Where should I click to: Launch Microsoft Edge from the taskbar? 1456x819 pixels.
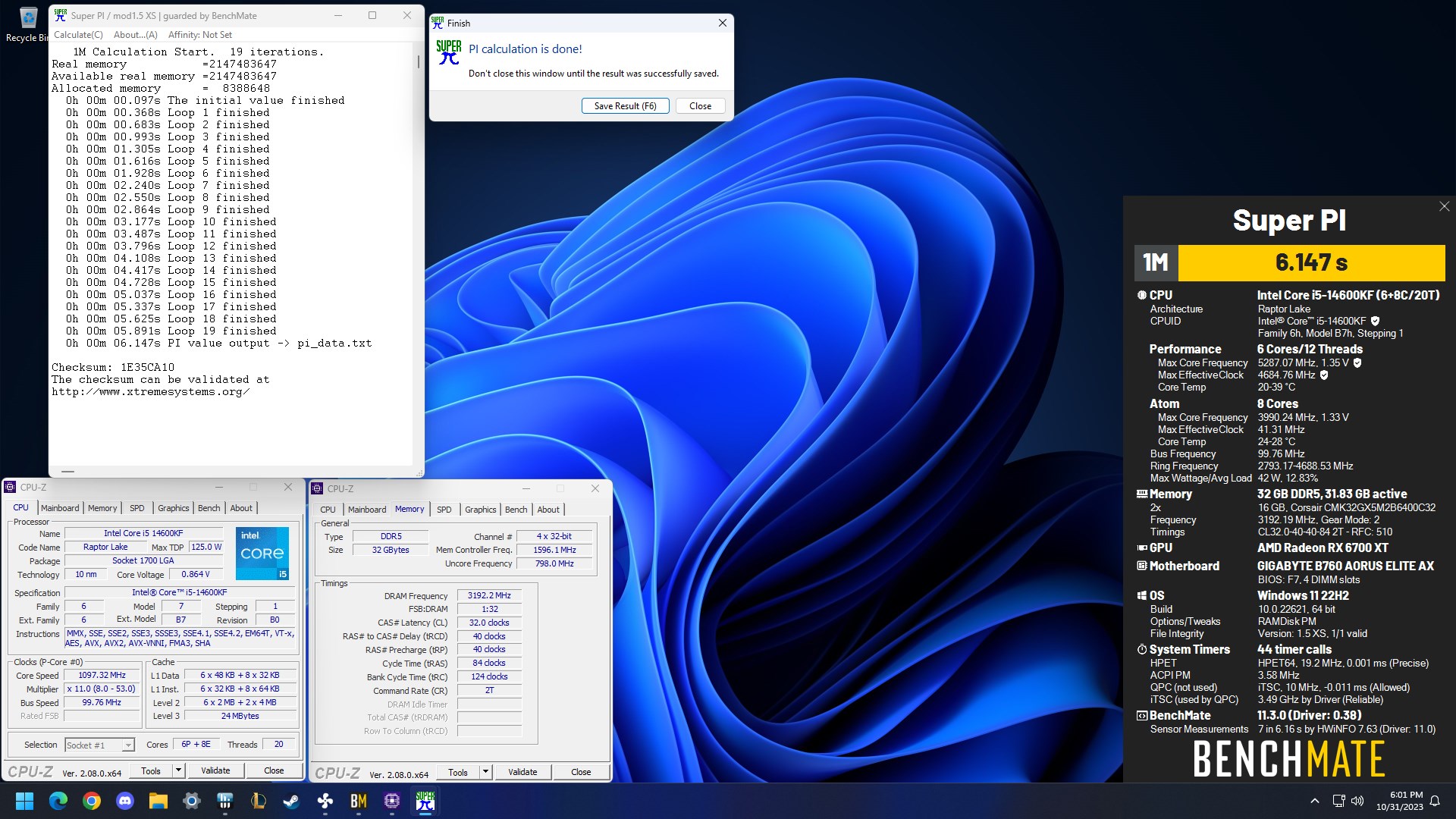point(58,801)
